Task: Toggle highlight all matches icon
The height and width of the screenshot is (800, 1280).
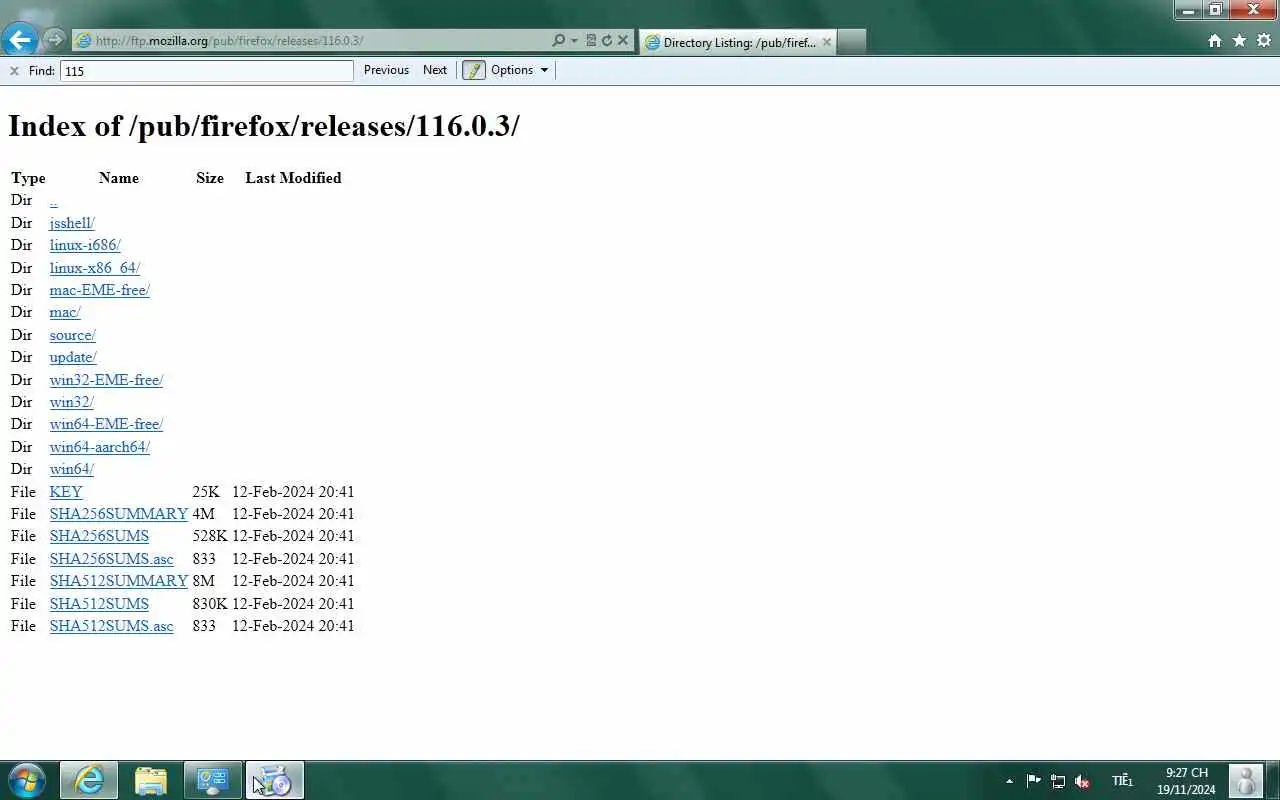Action: pos(474,70)
